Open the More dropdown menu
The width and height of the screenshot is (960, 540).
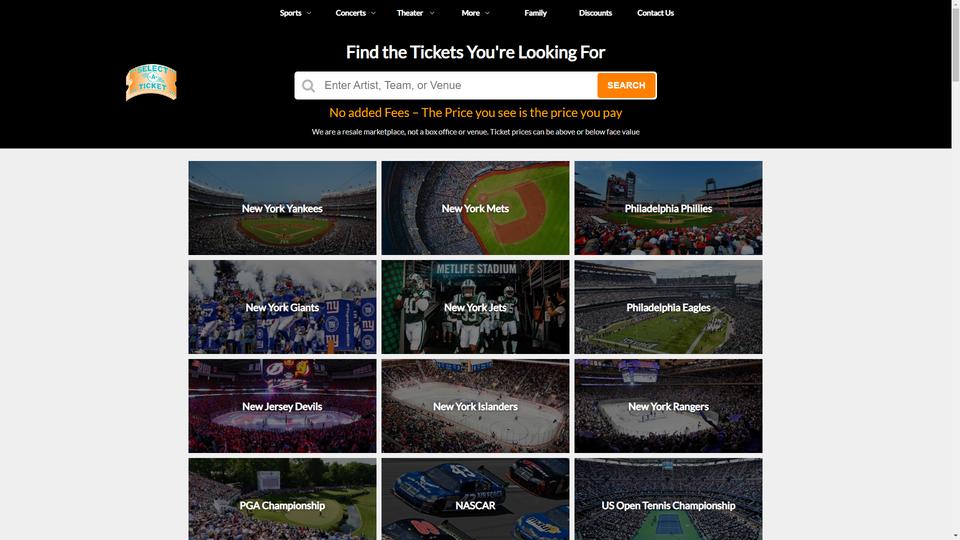(x=475, y=13)
